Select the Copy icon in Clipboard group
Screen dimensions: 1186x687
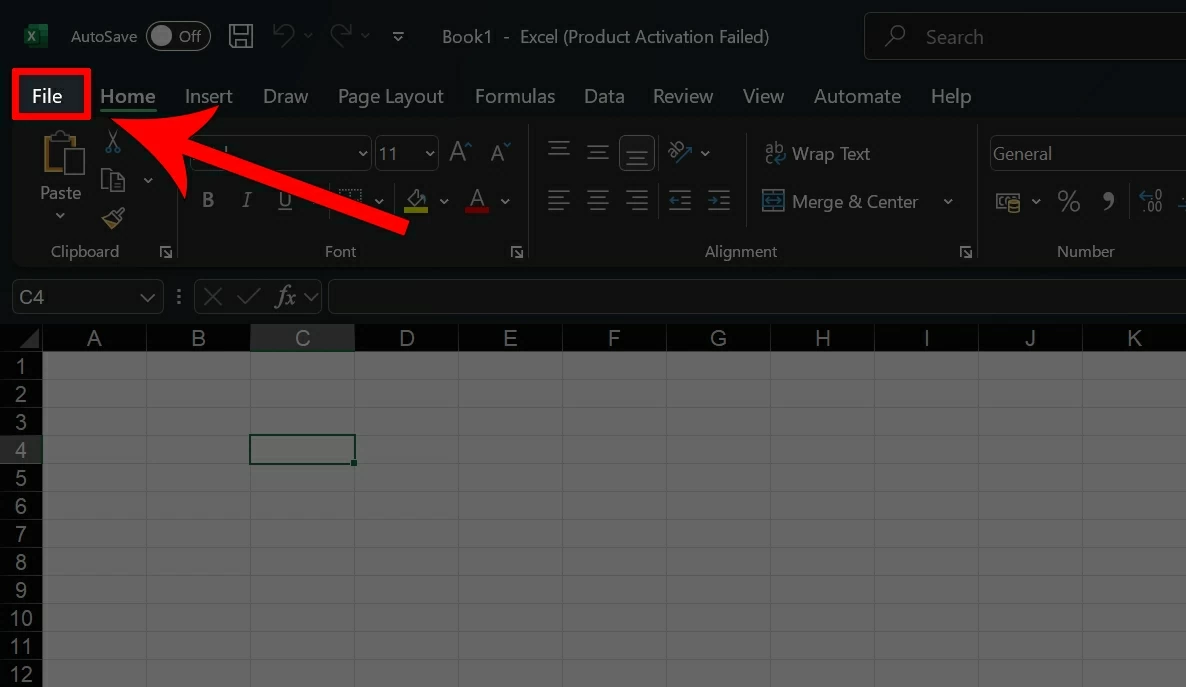click(x=113, y=180)
